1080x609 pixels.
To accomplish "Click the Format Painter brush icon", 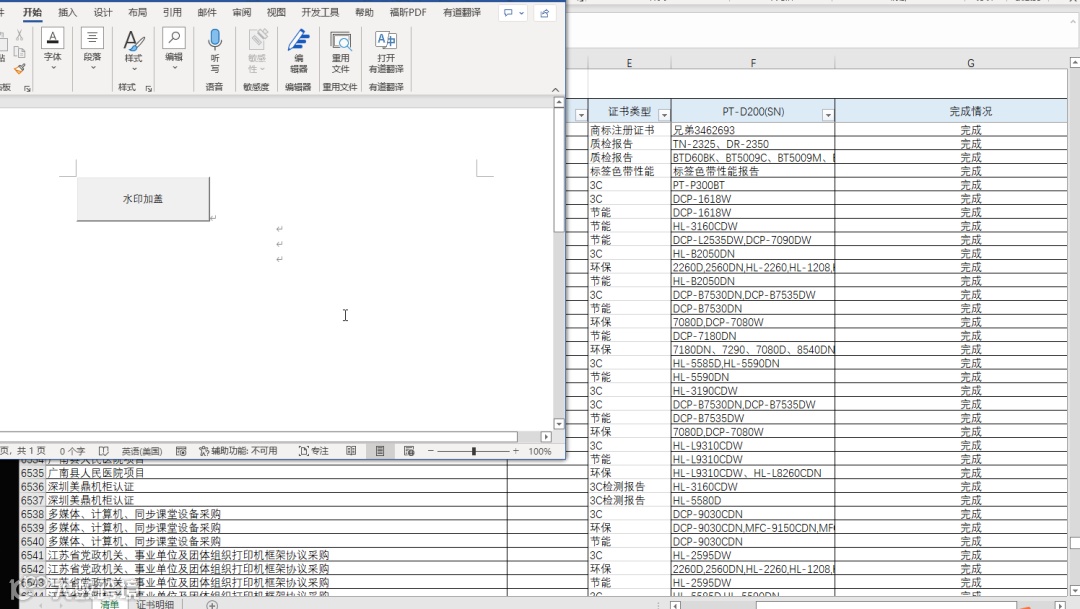I will 19,69.
